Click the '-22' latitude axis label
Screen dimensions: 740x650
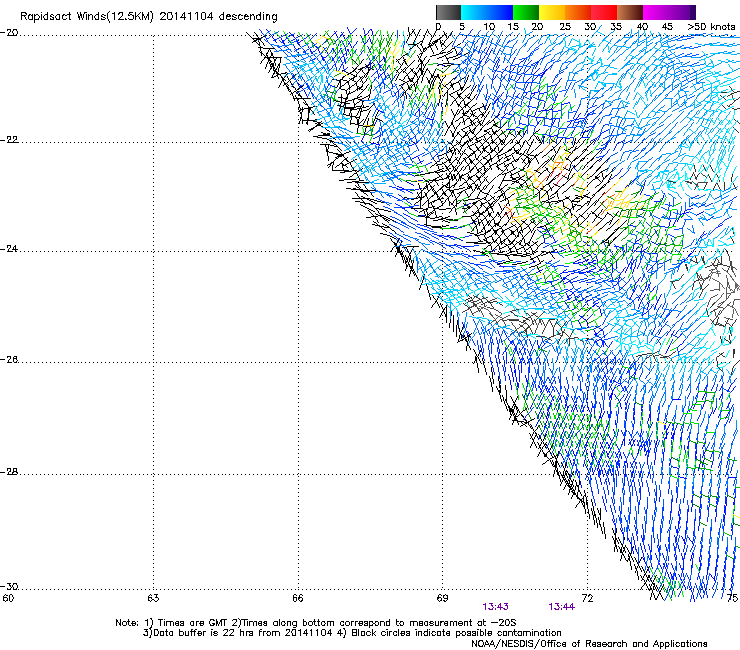pos(9,140)
